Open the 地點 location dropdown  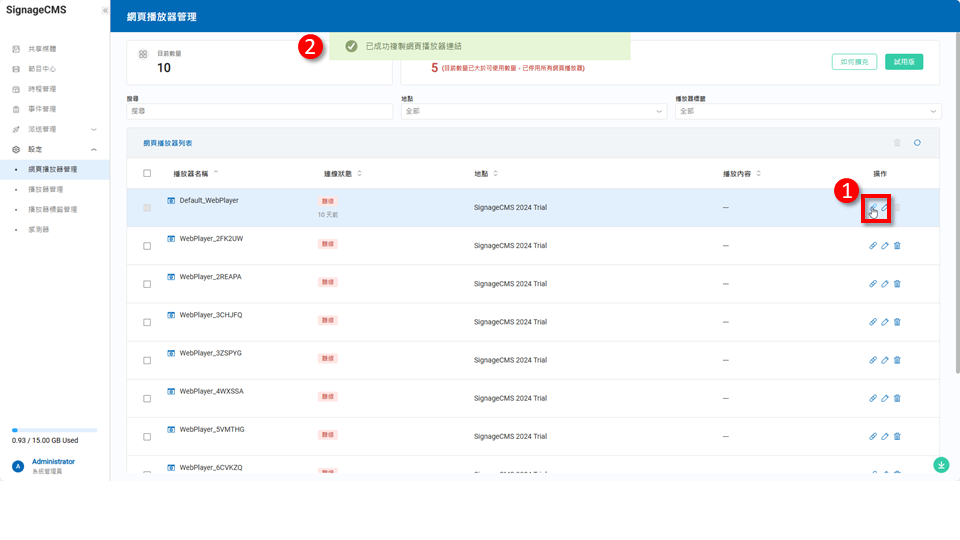click(x=533, y=112)
